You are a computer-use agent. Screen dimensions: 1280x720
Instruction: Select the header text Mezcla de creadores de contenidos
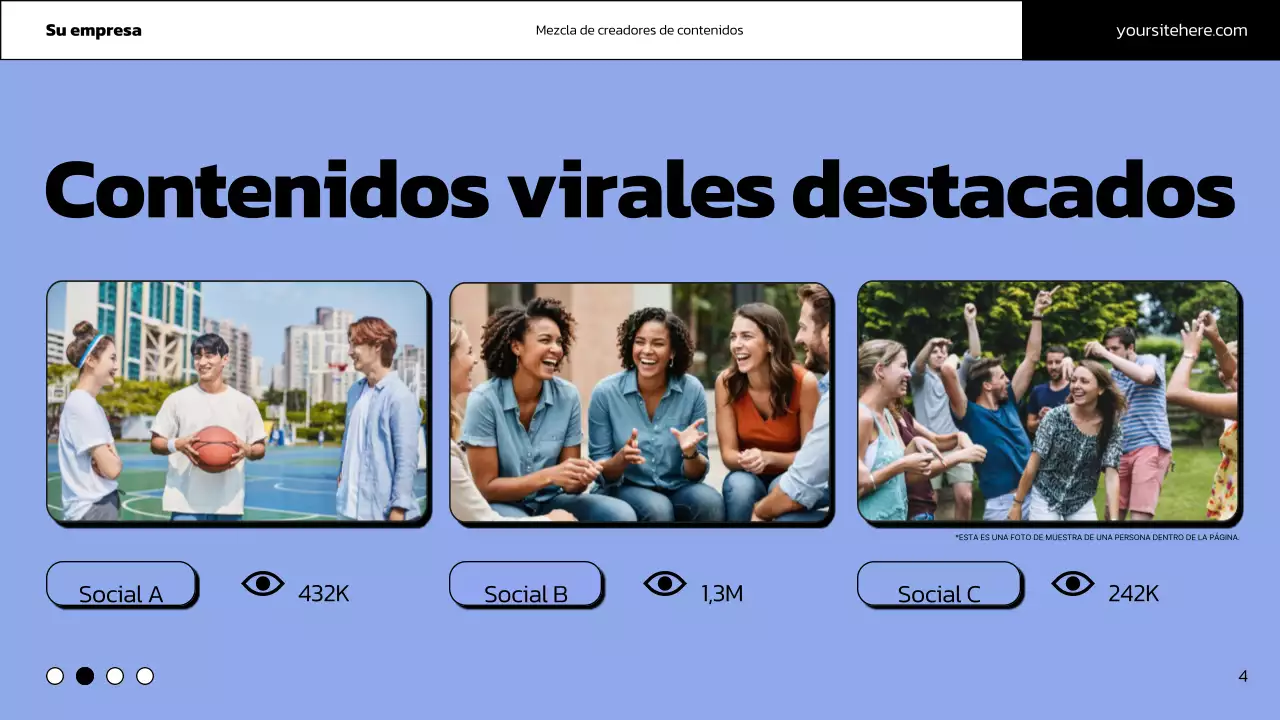click(x=640, y=30)
